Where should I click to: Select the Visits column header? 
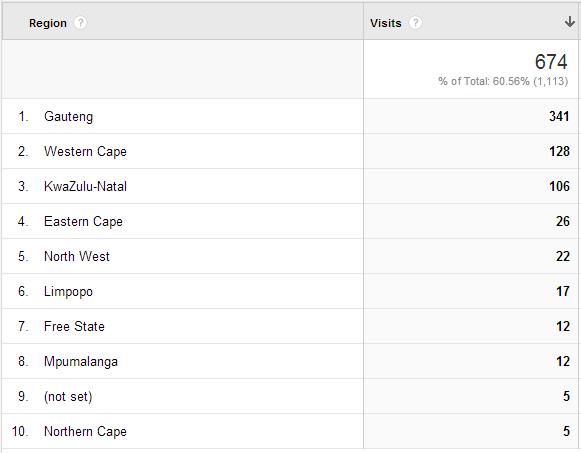(385, 23)
